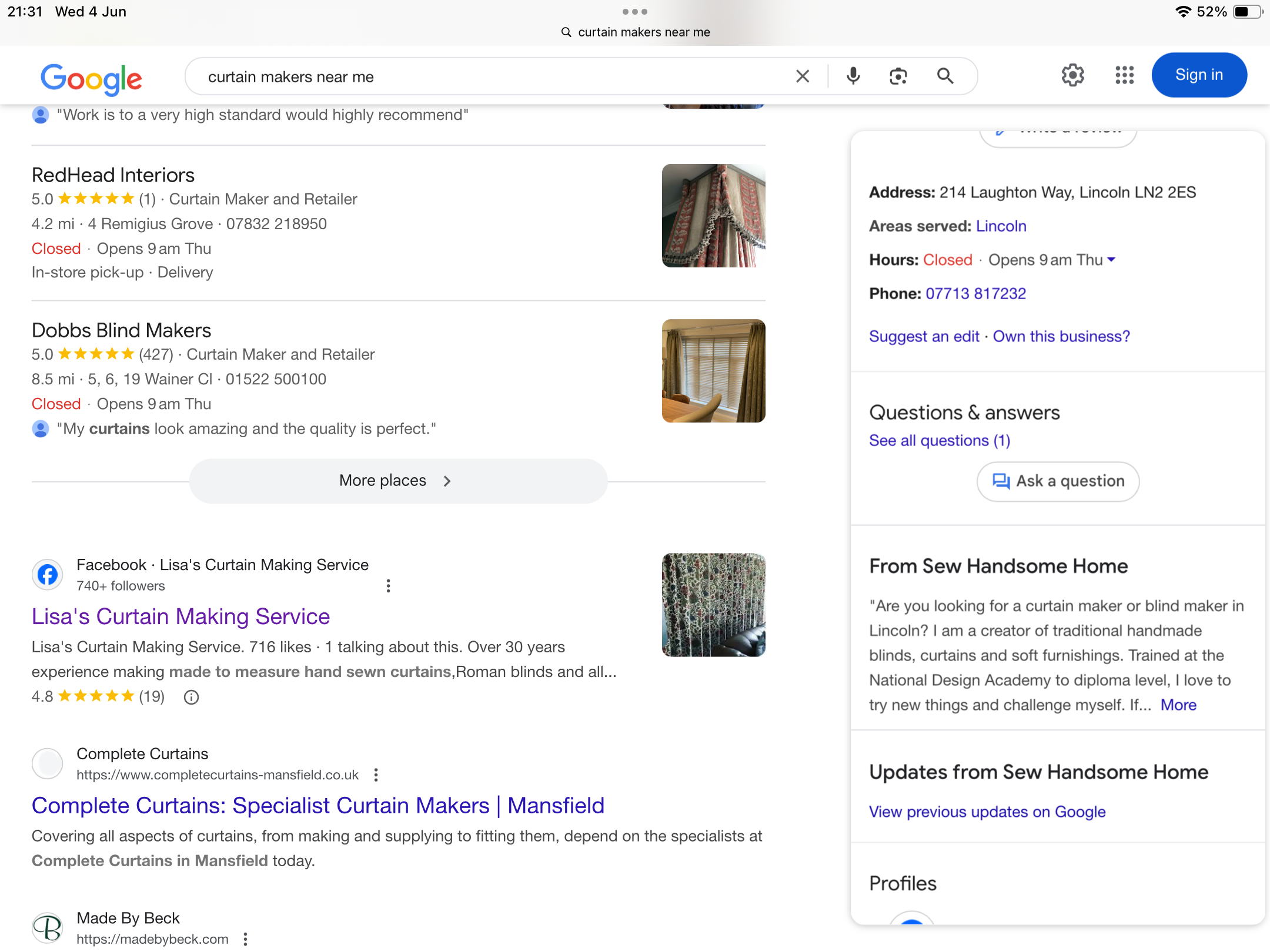This screenshot has width=1270, height=952.
Task: View RedHead Interiors curtain photo
Action: coord(714,216)
